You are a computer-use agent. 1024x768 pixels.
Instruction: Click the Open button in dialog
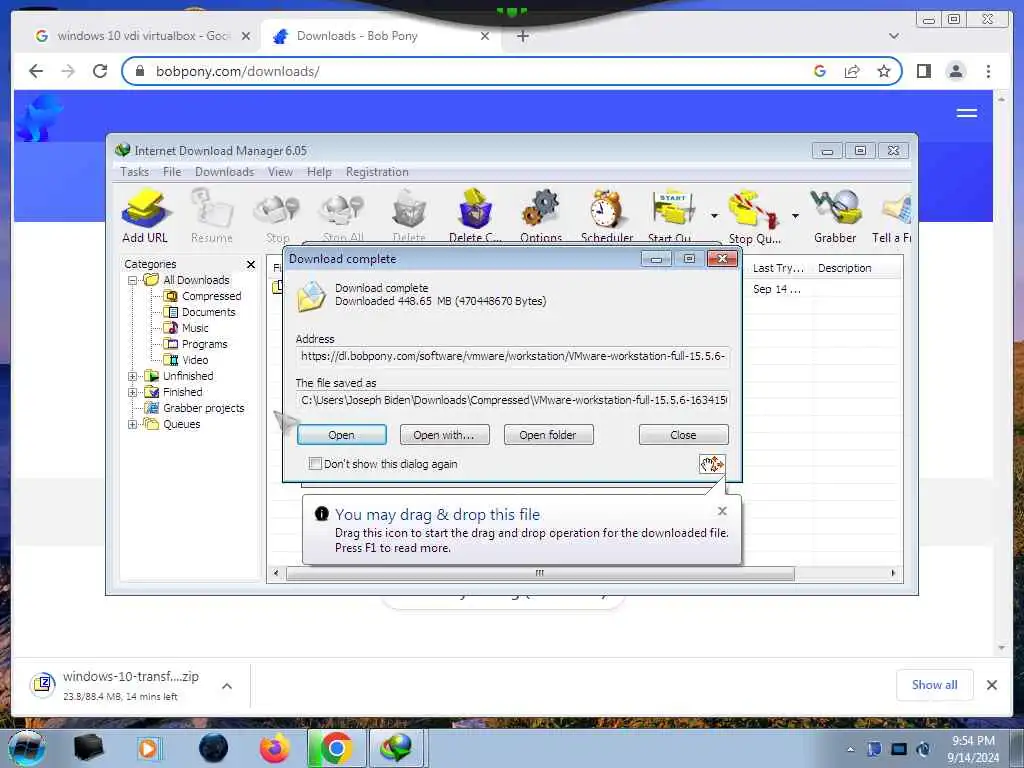point(342,435)
